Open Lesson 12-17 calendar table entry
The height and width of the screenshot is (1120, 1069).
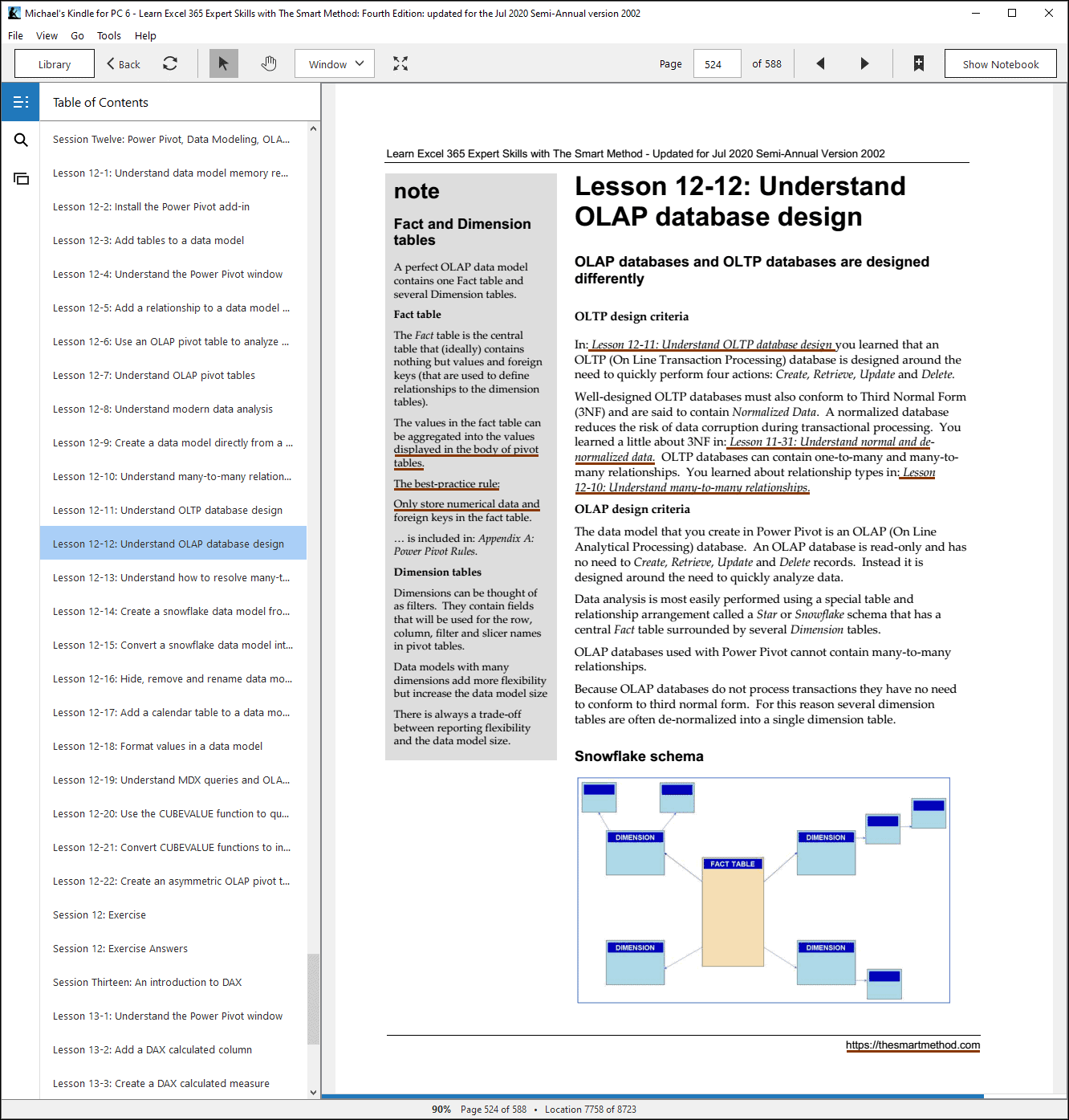(173, 712)
